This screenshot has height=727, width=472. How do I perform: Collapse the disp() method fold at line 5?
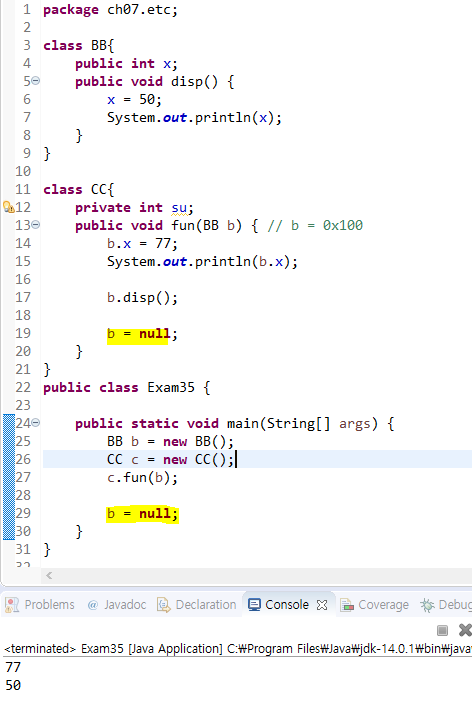[x=36, y=81]
